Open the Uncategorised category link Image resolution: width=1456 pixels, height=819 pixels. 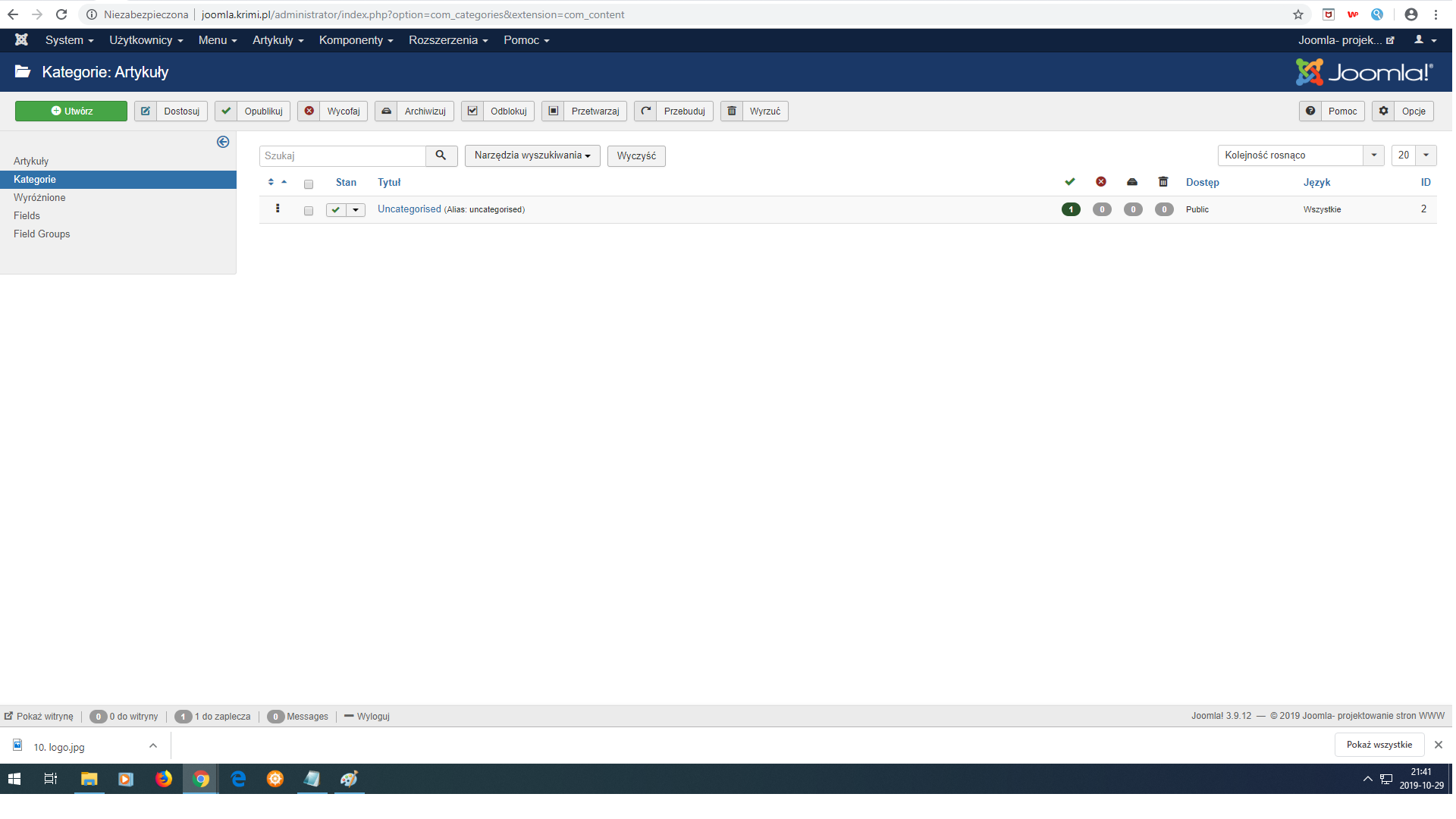point(409,209)
